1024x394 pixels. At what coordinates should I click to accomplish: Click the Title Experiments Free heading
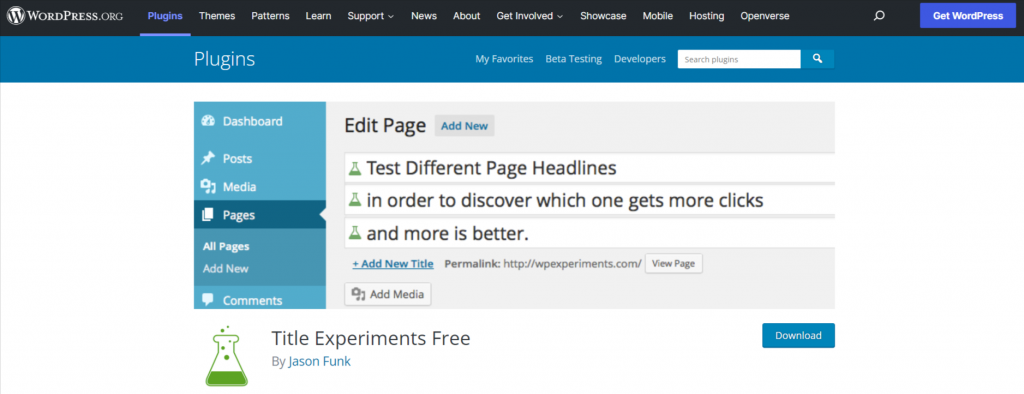pyautogui.click(x=371, y=338)
